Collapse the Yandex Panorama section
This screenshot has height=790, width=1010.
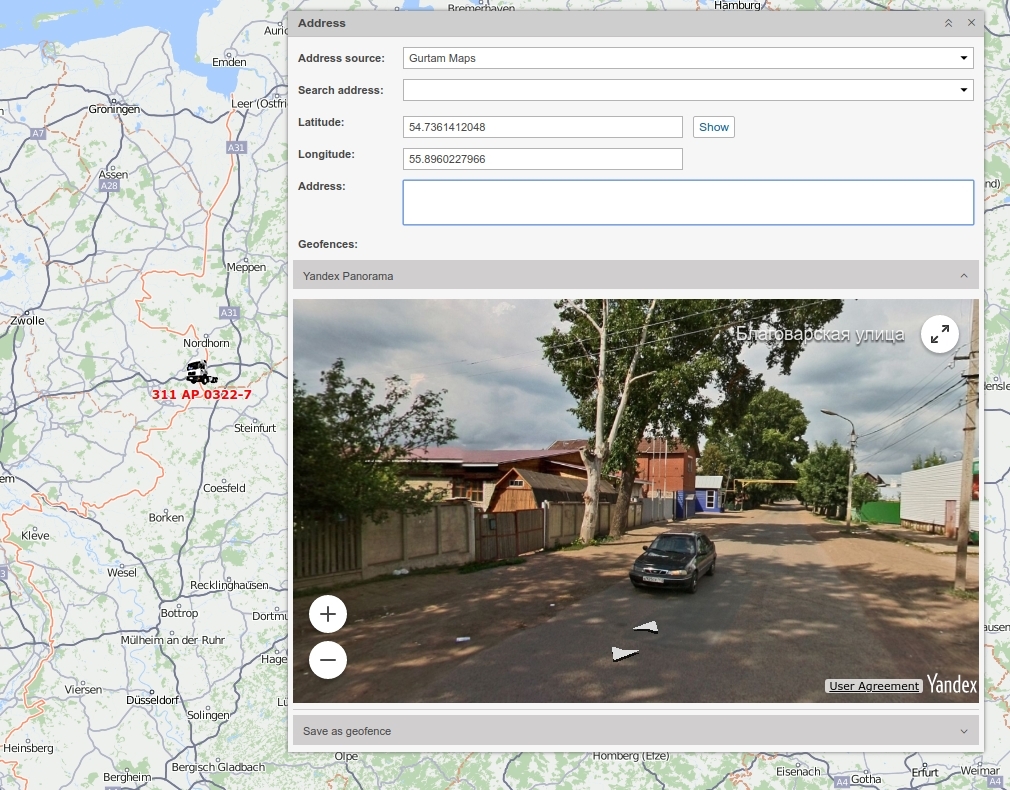tap(963, 276)
